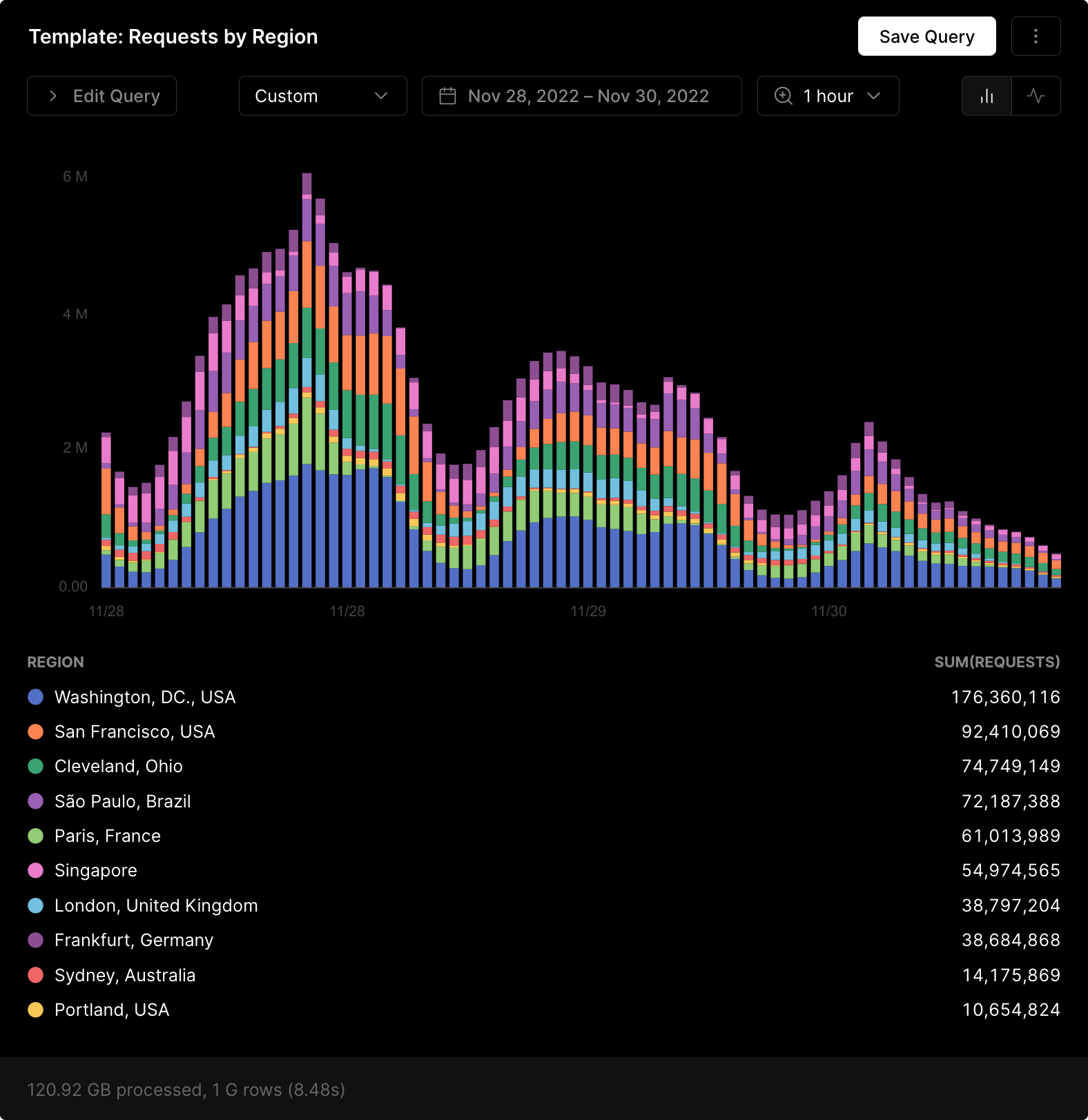
Task: Click the 11/29 x-axis label
Action: tap(588, 611)
